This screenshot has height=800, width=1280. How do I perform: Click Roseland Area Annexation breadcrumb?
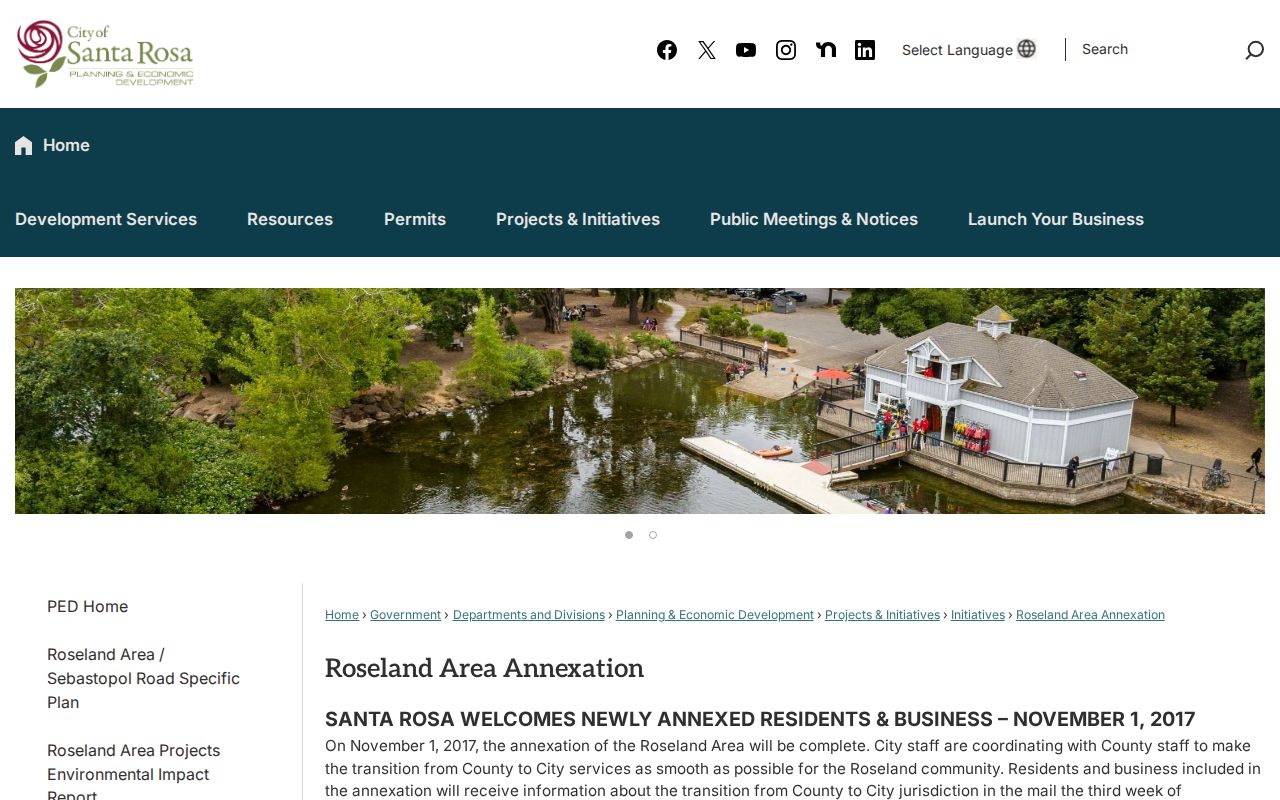(x=1090, y=615)
